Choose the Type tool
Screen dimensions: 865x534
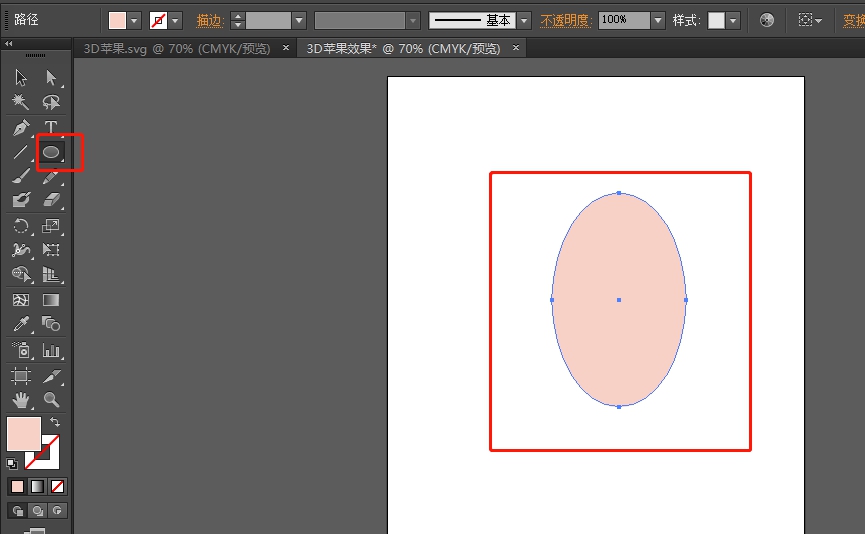(51, 128)
